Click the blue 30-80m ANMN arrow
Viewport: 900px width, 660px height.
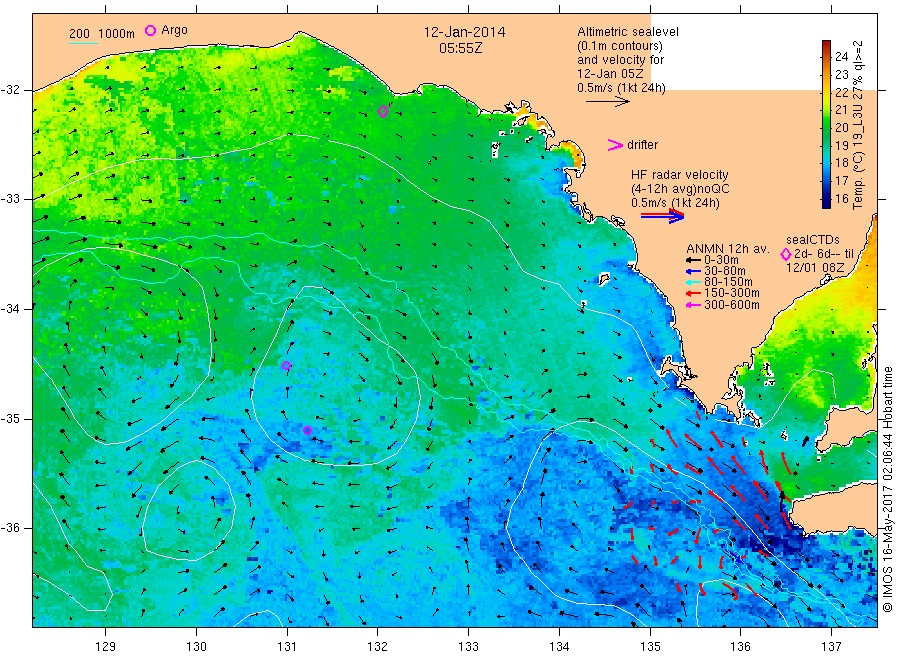693,271
